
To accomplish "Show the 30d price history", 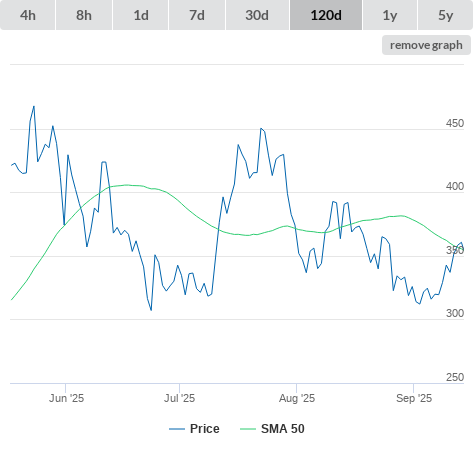I will (x=257, y=15).
